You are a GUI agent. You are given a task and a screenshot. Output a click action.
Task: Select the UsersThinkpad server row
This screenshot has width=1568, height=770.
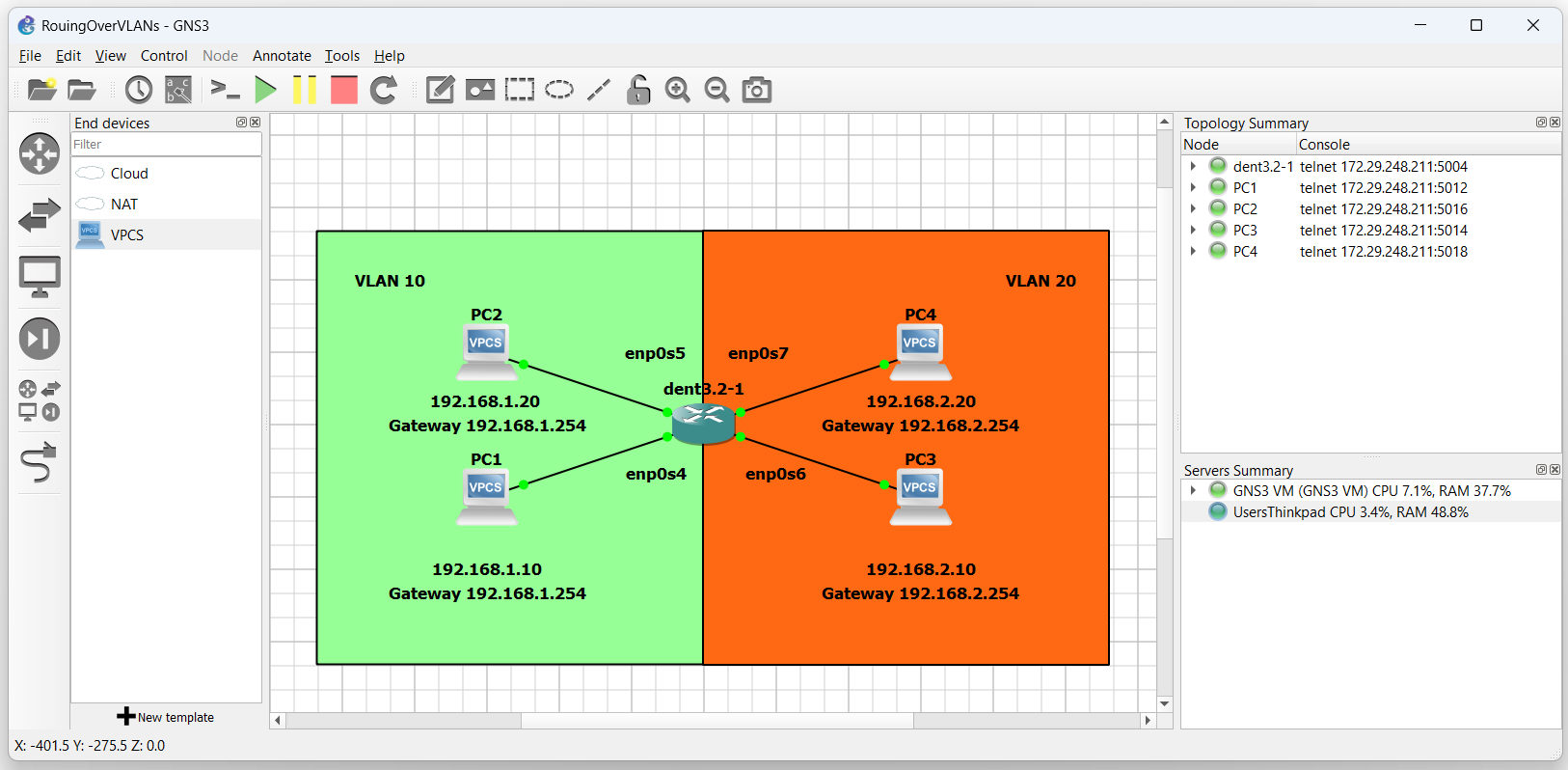click(1370, 512)
